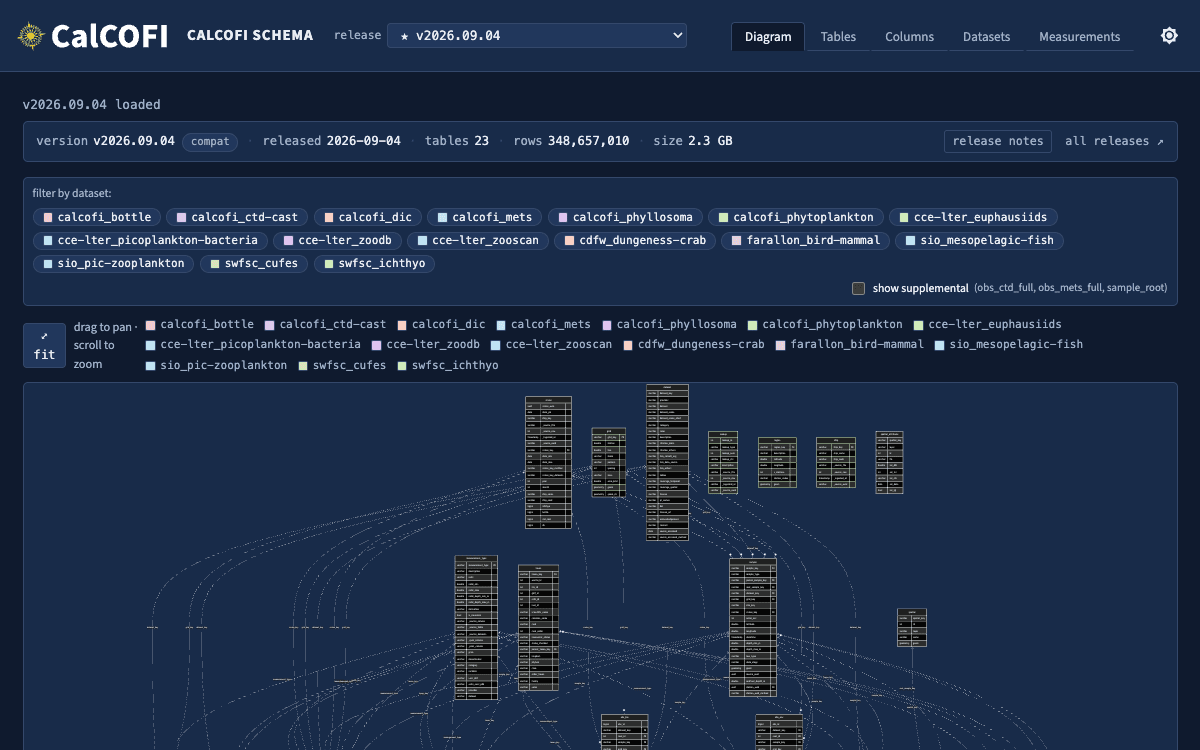Switch to the Measurements tab
The width and height of the screenshot is (1200, 750).
1079,37
